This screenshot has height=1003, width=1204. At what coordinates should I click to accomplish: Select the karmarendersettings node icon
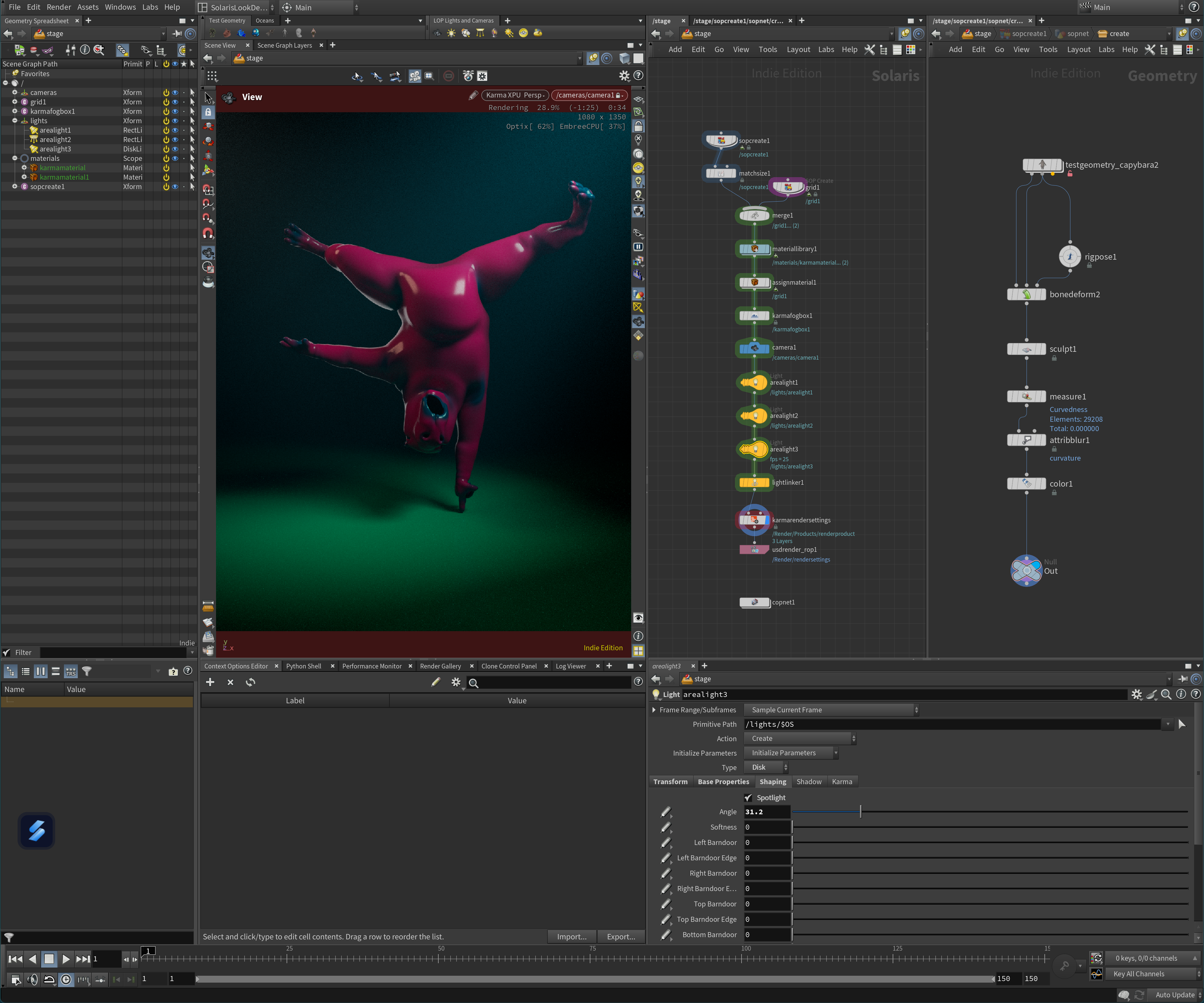click(x=754, y=520)
